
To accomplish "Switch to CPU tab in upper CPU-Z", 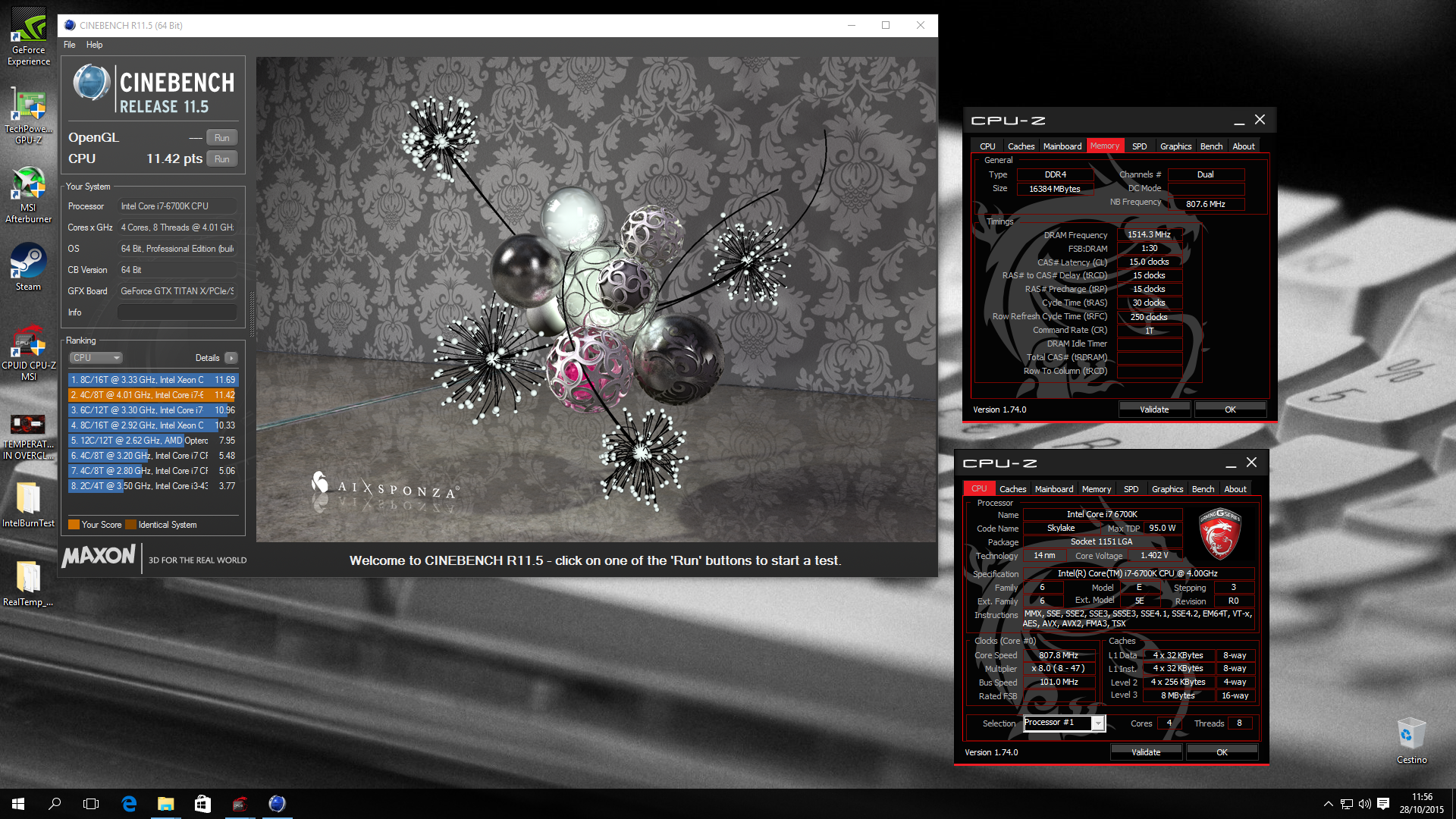I will pos(987,146).
